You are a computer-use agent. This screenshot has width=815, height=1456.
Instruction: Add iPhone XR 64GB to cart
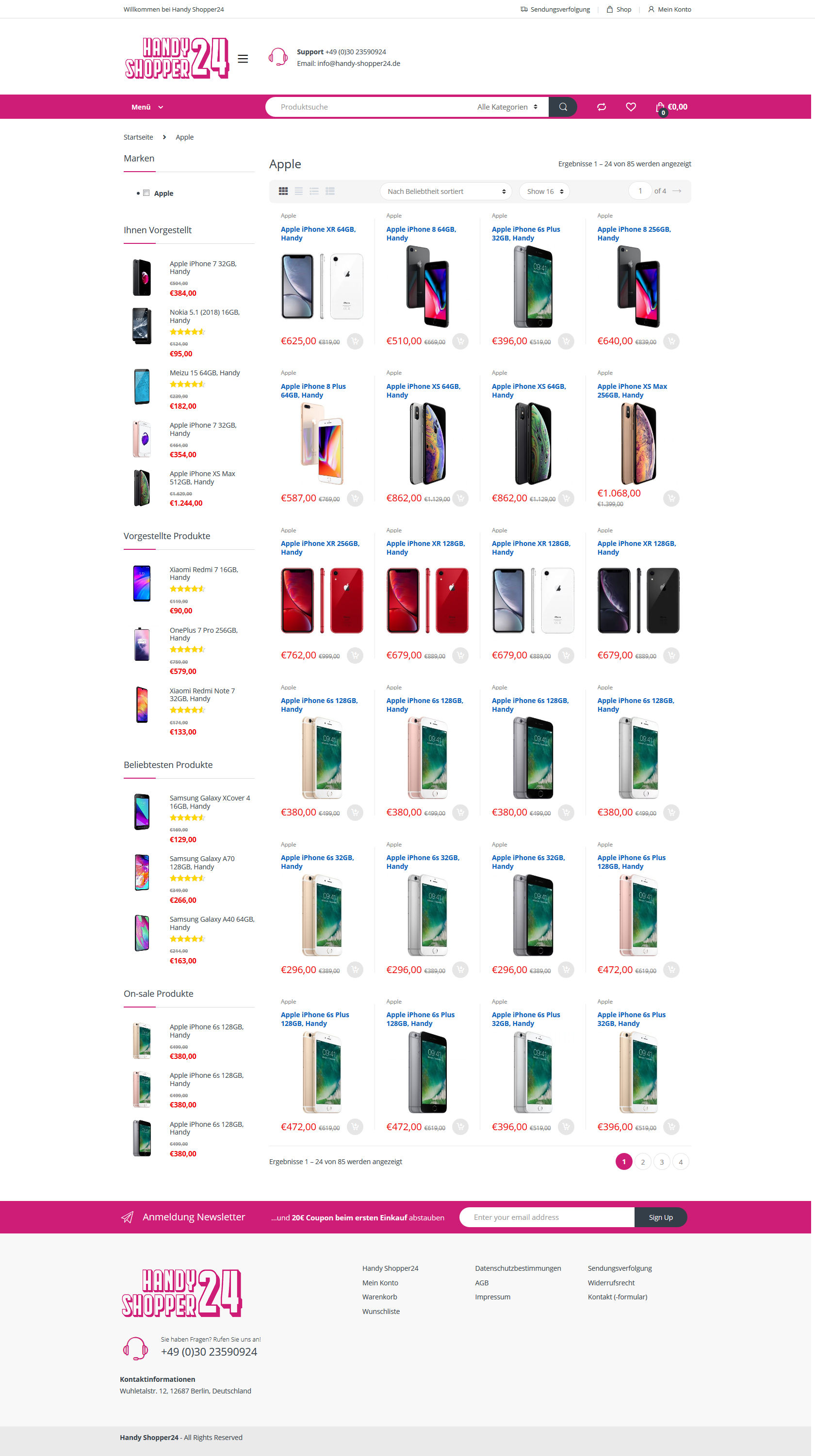pos(355,341)
